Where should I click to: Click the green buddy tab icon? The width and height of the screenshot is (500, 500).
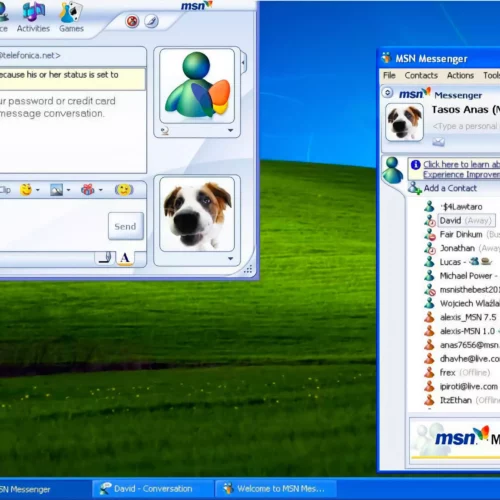tap(393, 170)
